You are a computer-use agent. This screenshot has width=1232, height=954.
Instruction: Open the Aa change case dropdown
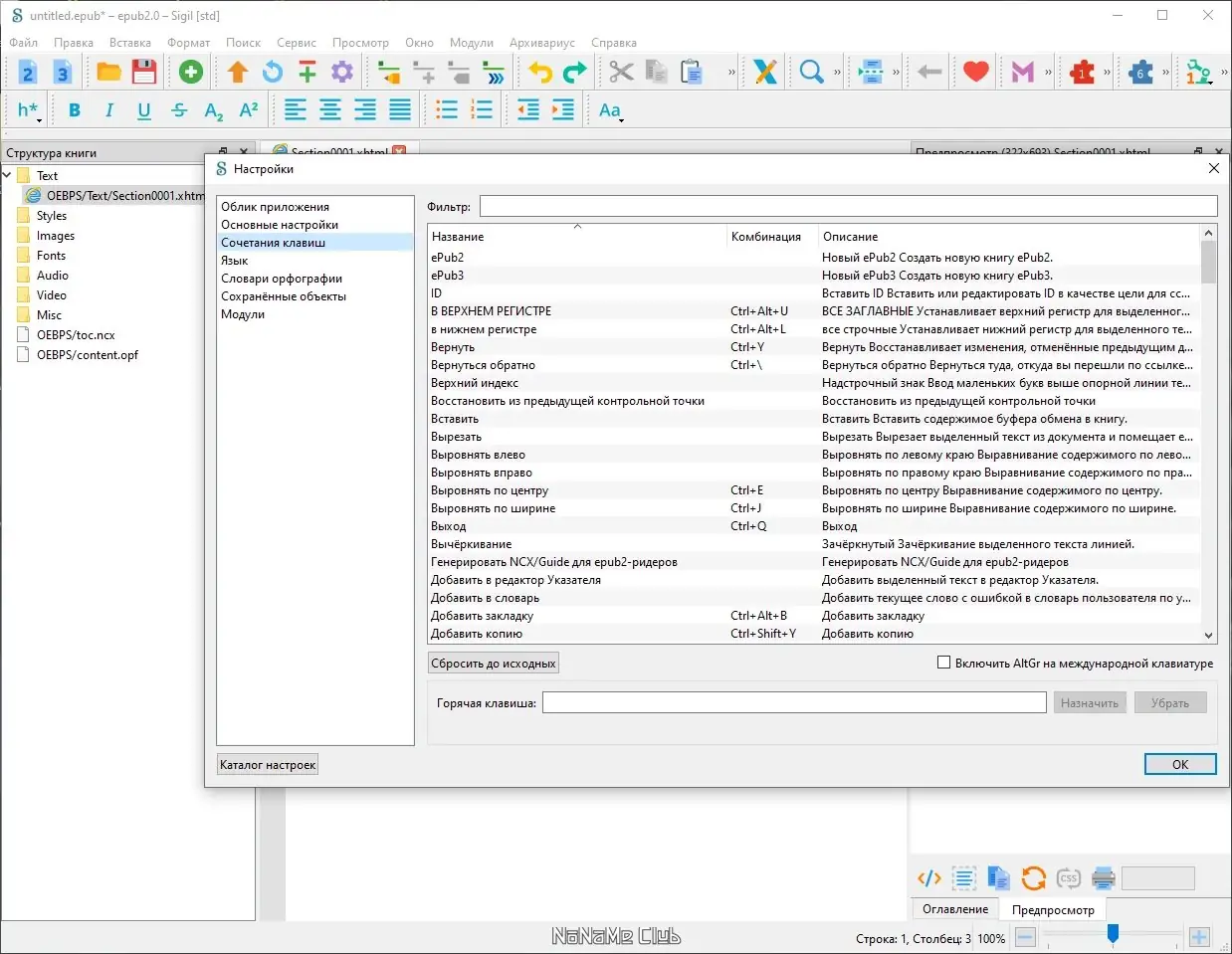tap(611, 110)
